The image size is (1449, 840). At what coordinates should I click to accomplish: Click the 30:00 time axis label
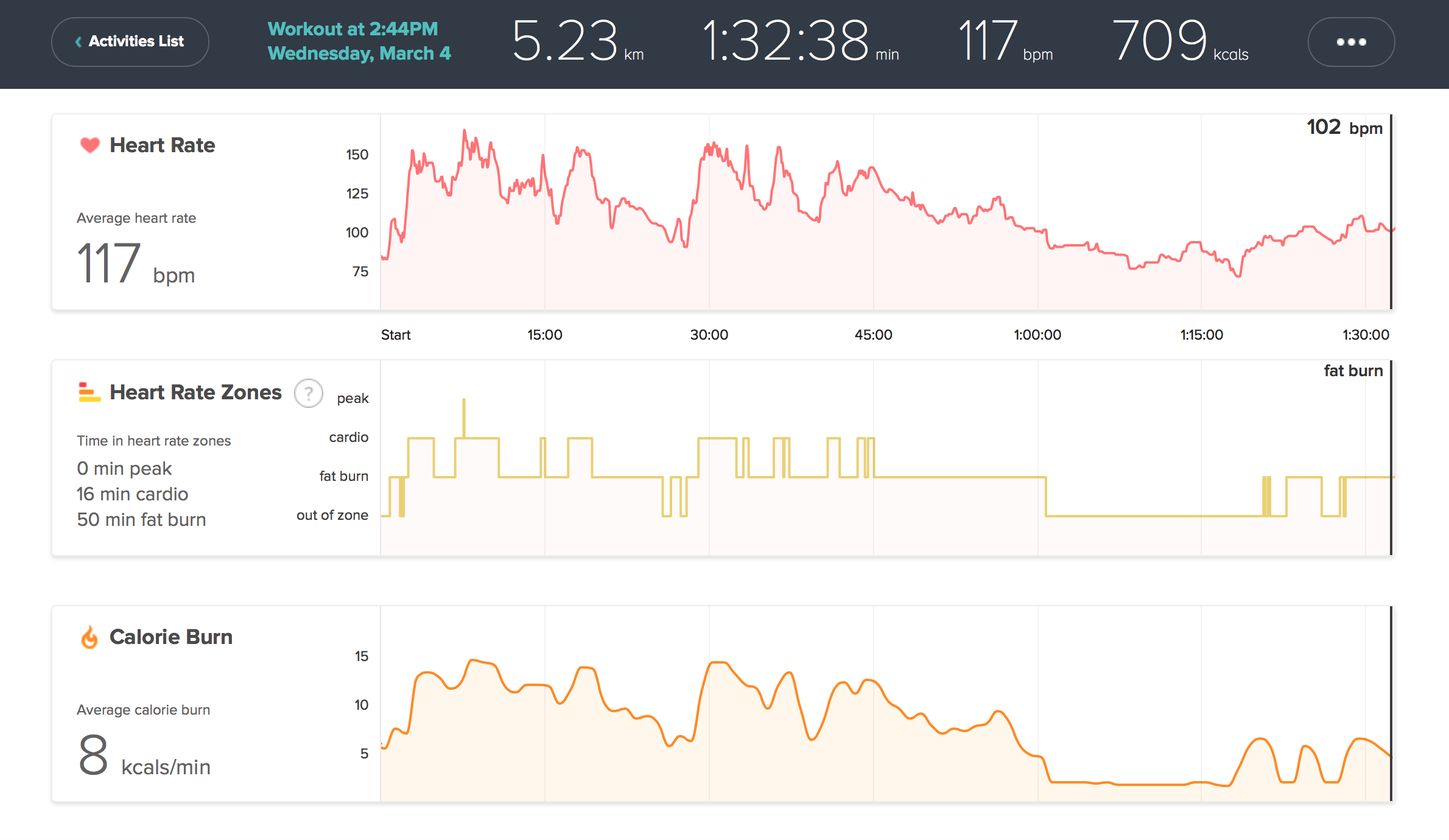click(x=709, y=335)
